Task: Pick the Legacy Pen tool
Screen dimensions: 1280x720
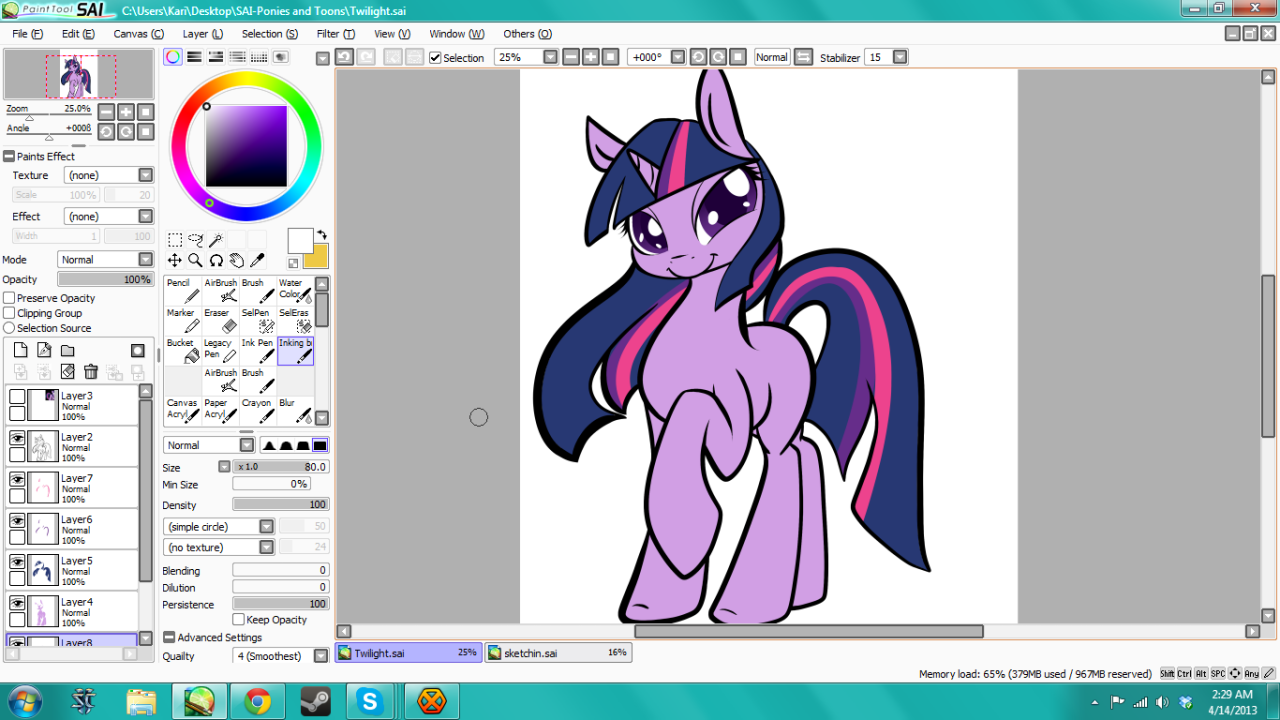Action: tap(220, 351)
